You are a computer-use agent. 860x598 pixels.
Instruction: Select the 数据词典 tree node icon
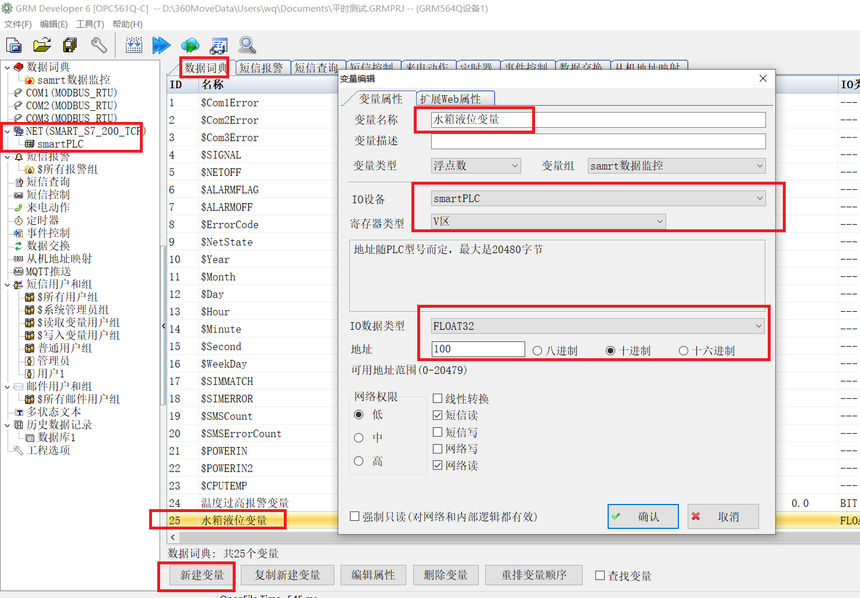coord(19,67)
